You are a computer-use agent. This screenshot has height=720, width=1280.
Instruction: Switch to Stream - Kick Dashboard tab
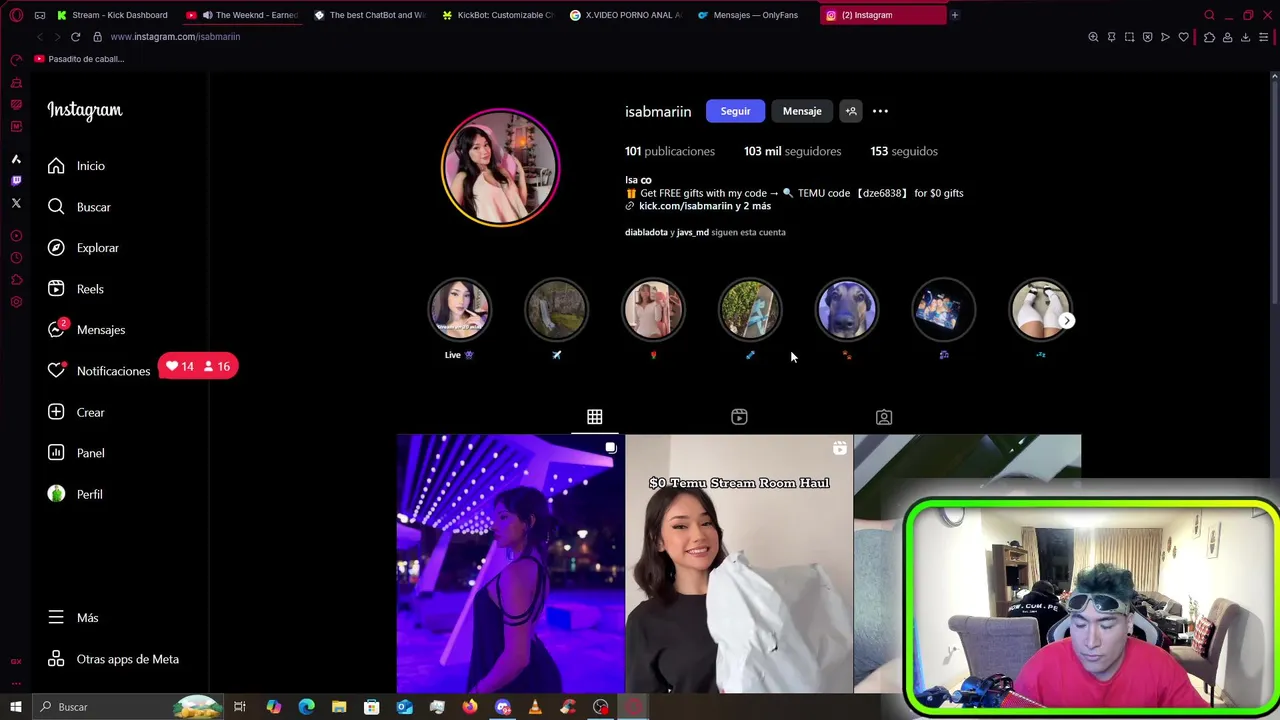click(x=113, y=15)
